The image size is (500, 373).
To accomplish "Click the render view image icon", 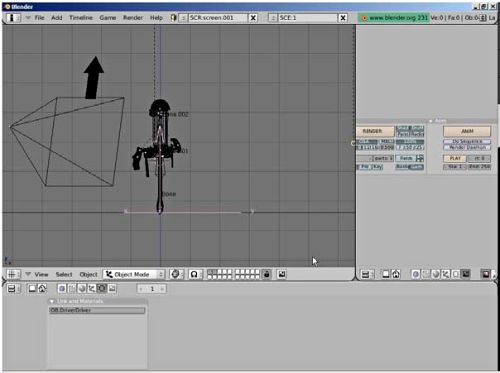I will click(282, 274).
